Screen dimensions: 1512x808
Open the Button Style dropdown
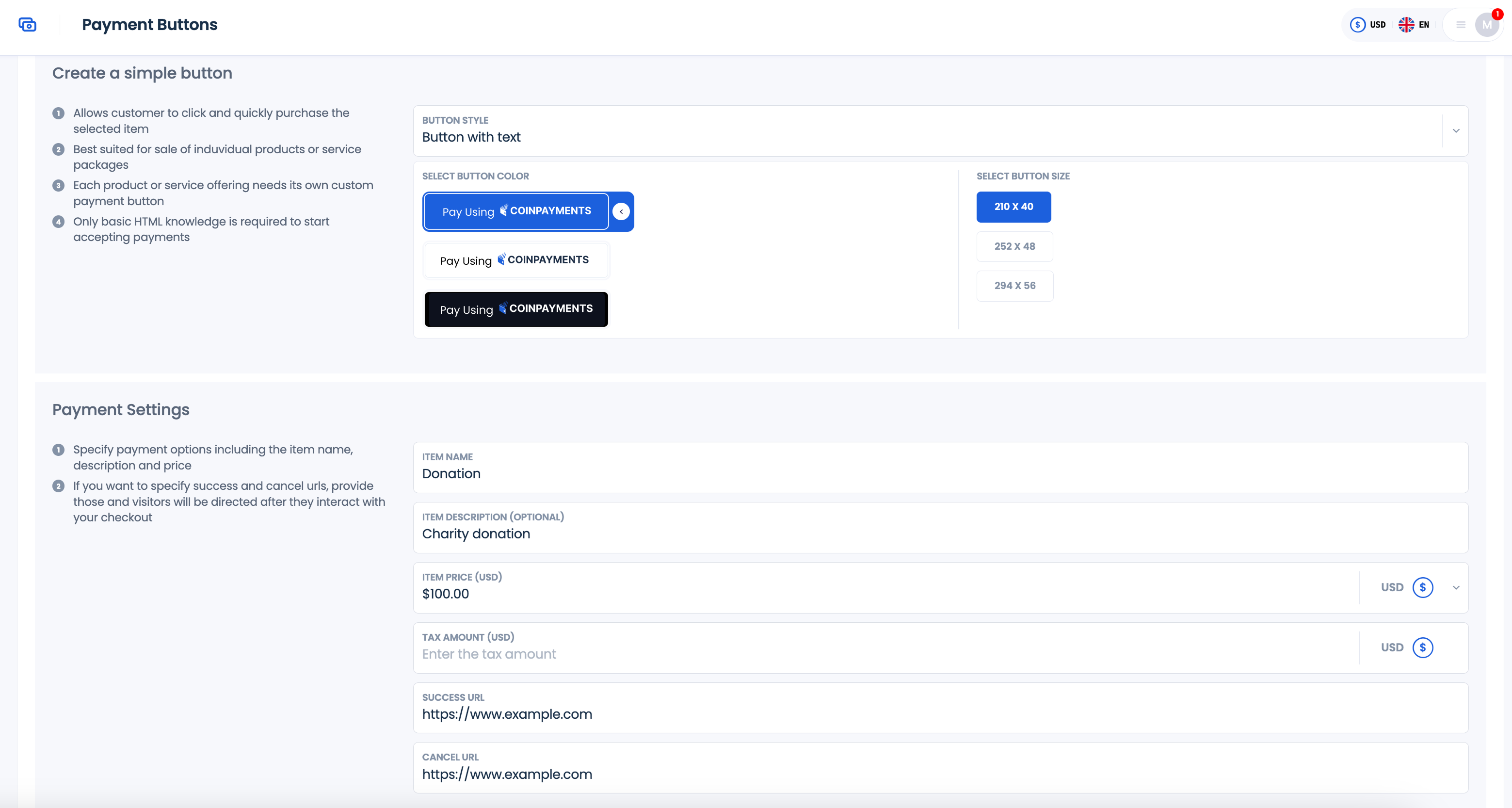[x=1455, y=131]
